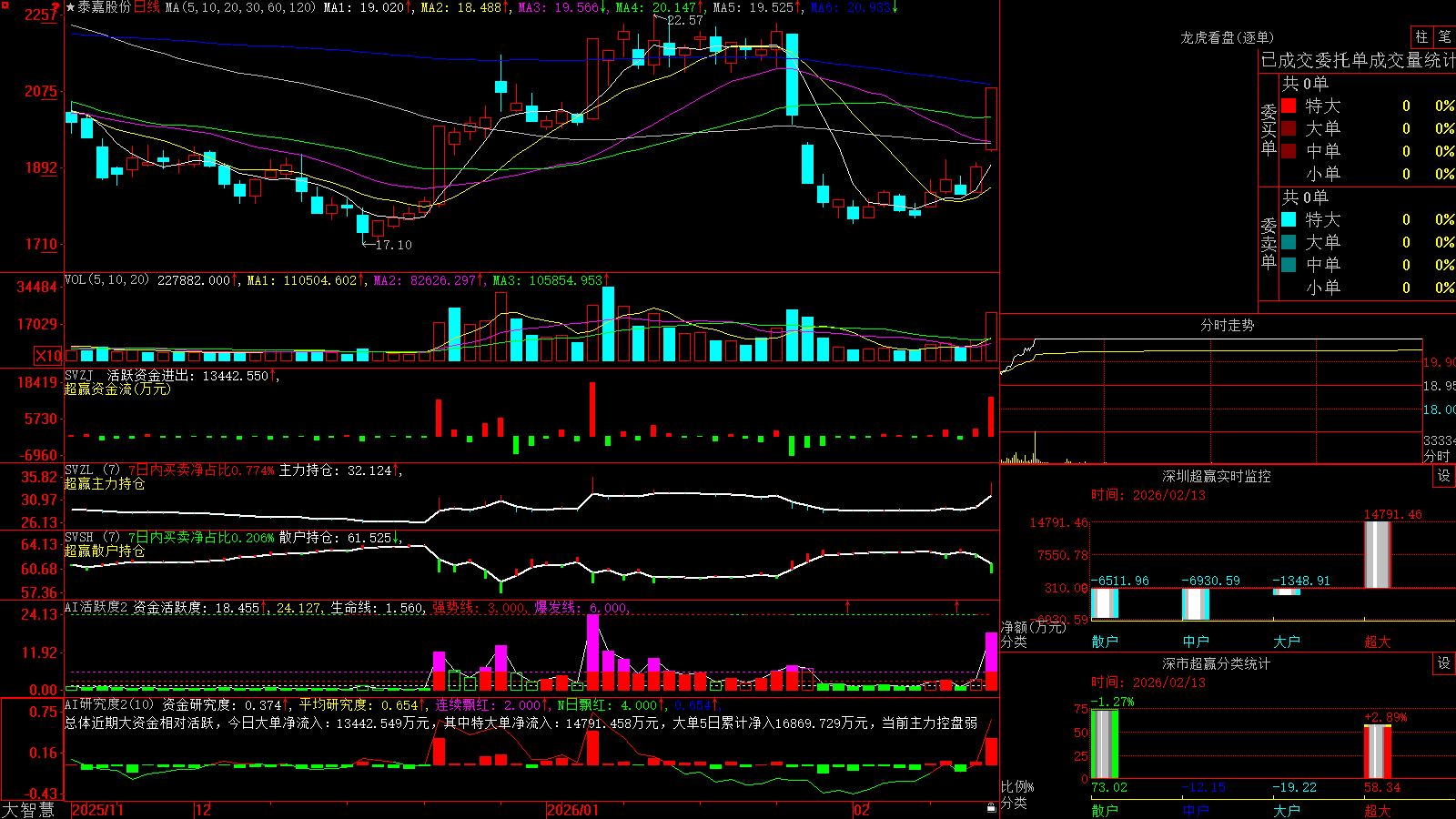Viewport: 1456px width, 819px height.
Task: Open 设 settings for 深圳超赢实时监控
Action: point(1444,476)
